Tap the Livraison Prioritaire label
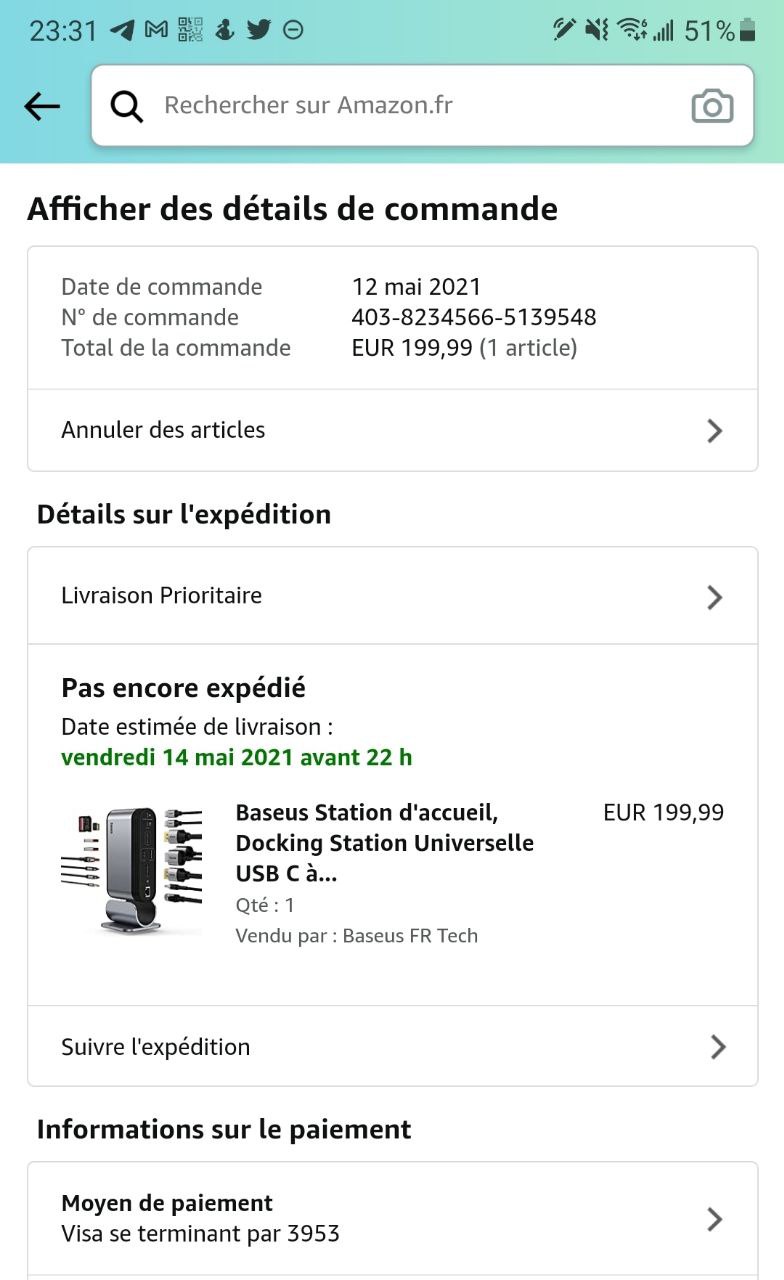Screen dimensions: 784x1280 coord(162,596)
